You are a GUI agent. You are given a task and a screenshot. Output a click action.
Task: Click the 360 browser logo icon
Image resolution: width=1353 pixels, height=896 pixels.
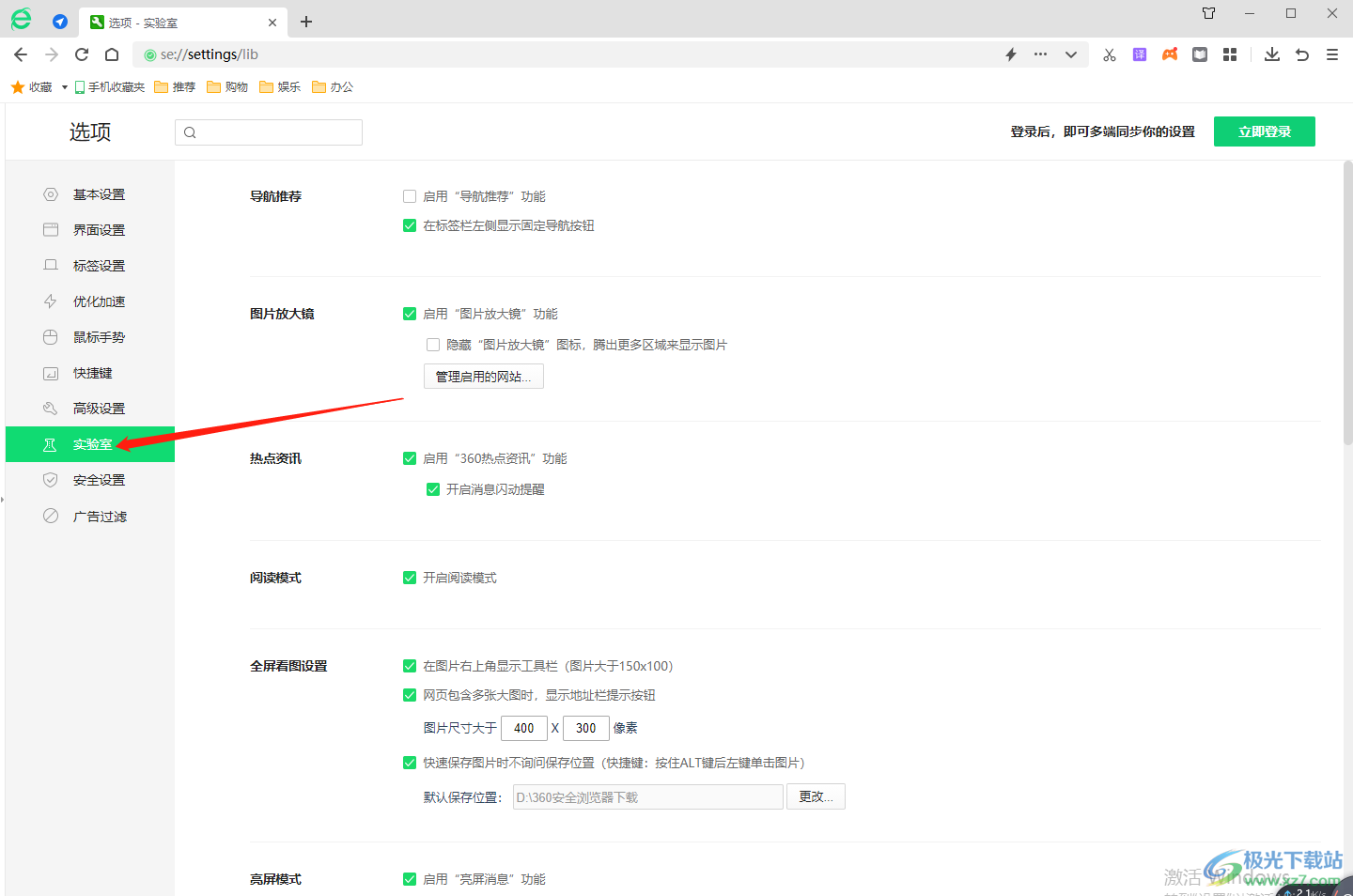coord(21,19)
